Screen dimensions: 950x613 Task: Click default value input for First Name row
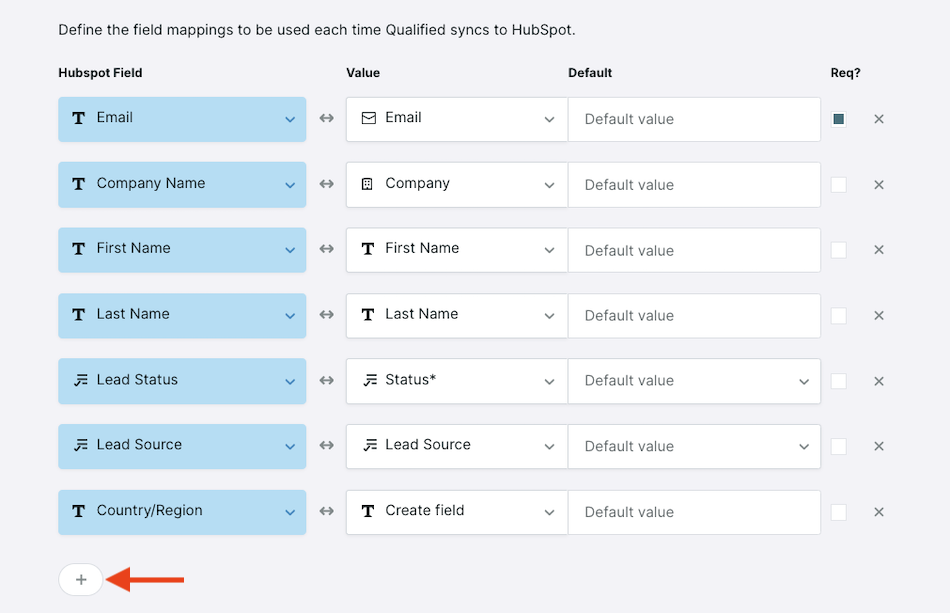[694, 250]
